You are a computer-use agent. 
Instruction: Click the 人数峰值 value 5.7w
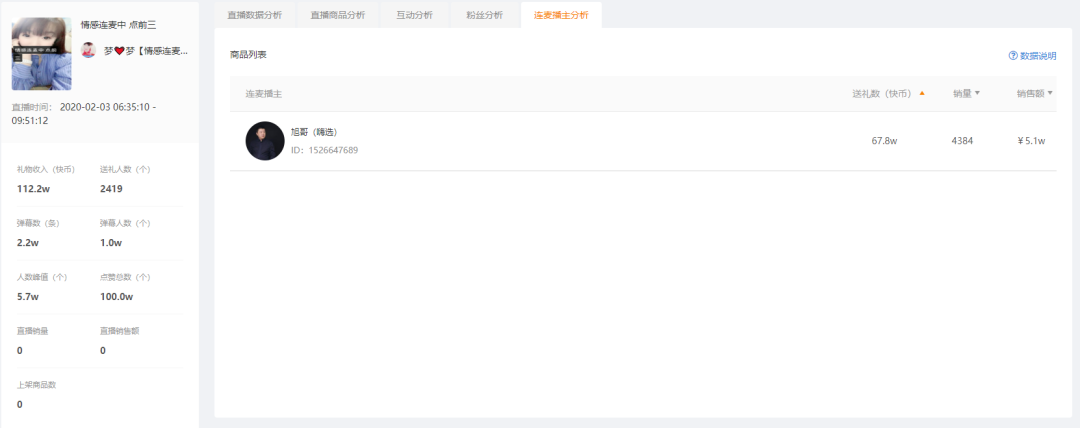click(x=28, y=296)
